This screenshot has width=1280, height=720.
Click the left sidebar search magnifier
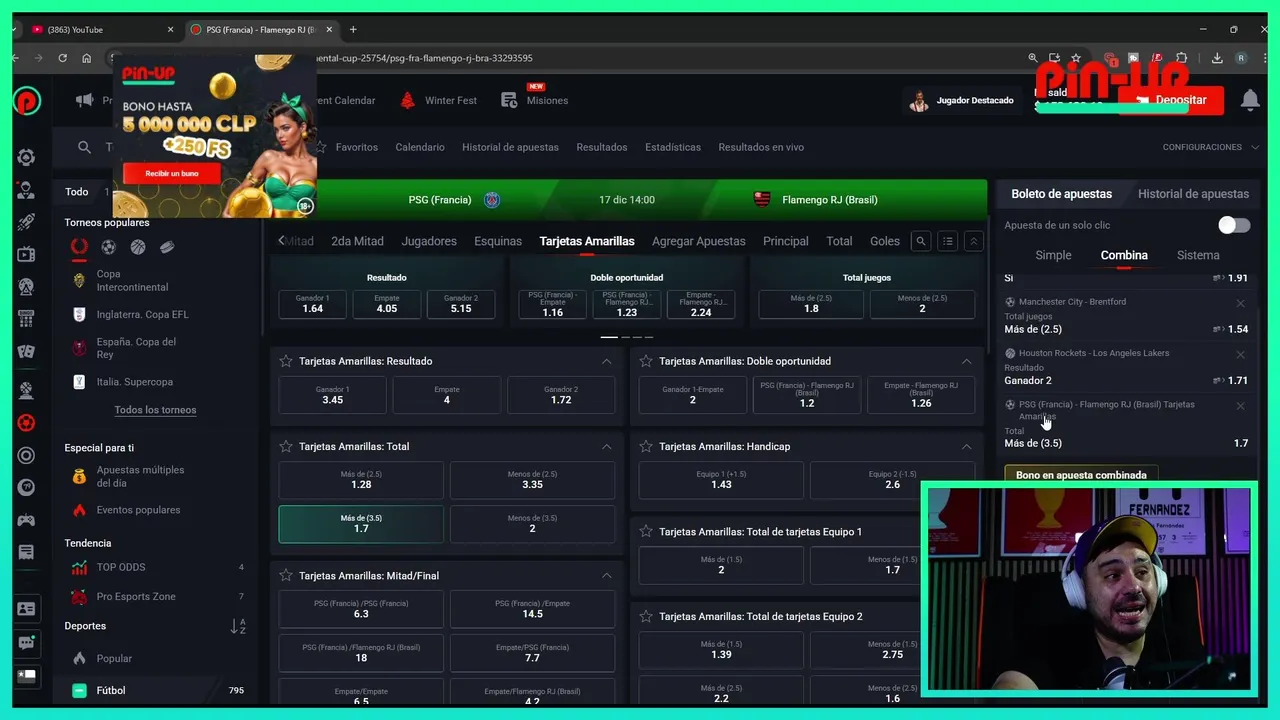[x=85, y=147]
